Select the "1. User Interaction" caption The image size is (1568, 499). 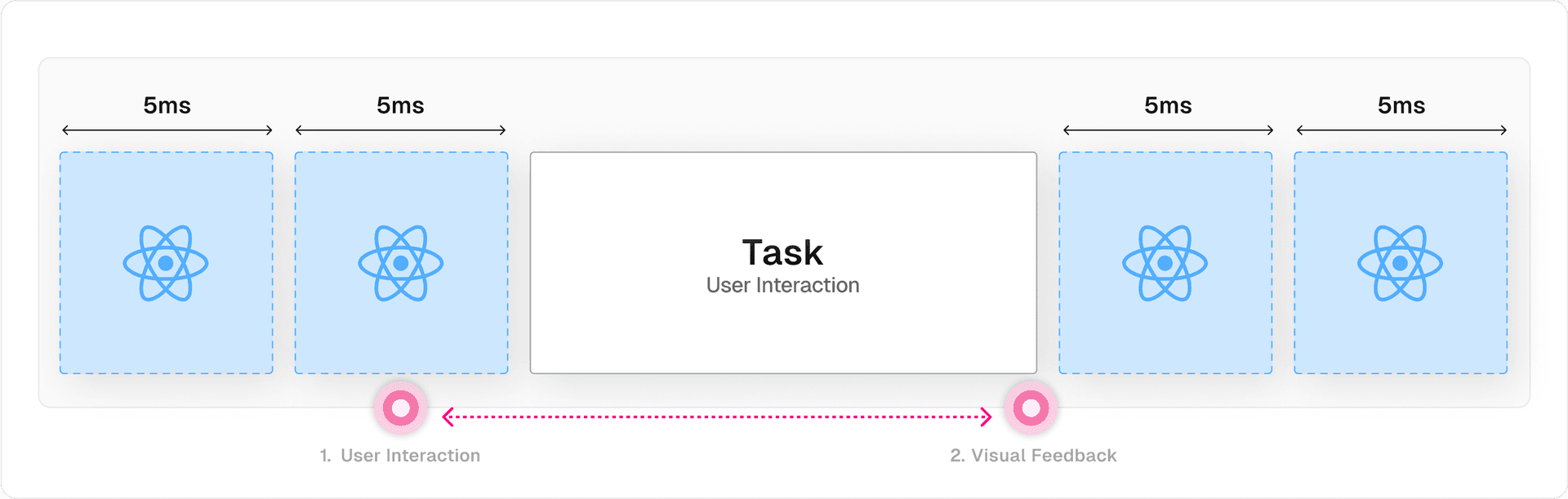(400, 456)
